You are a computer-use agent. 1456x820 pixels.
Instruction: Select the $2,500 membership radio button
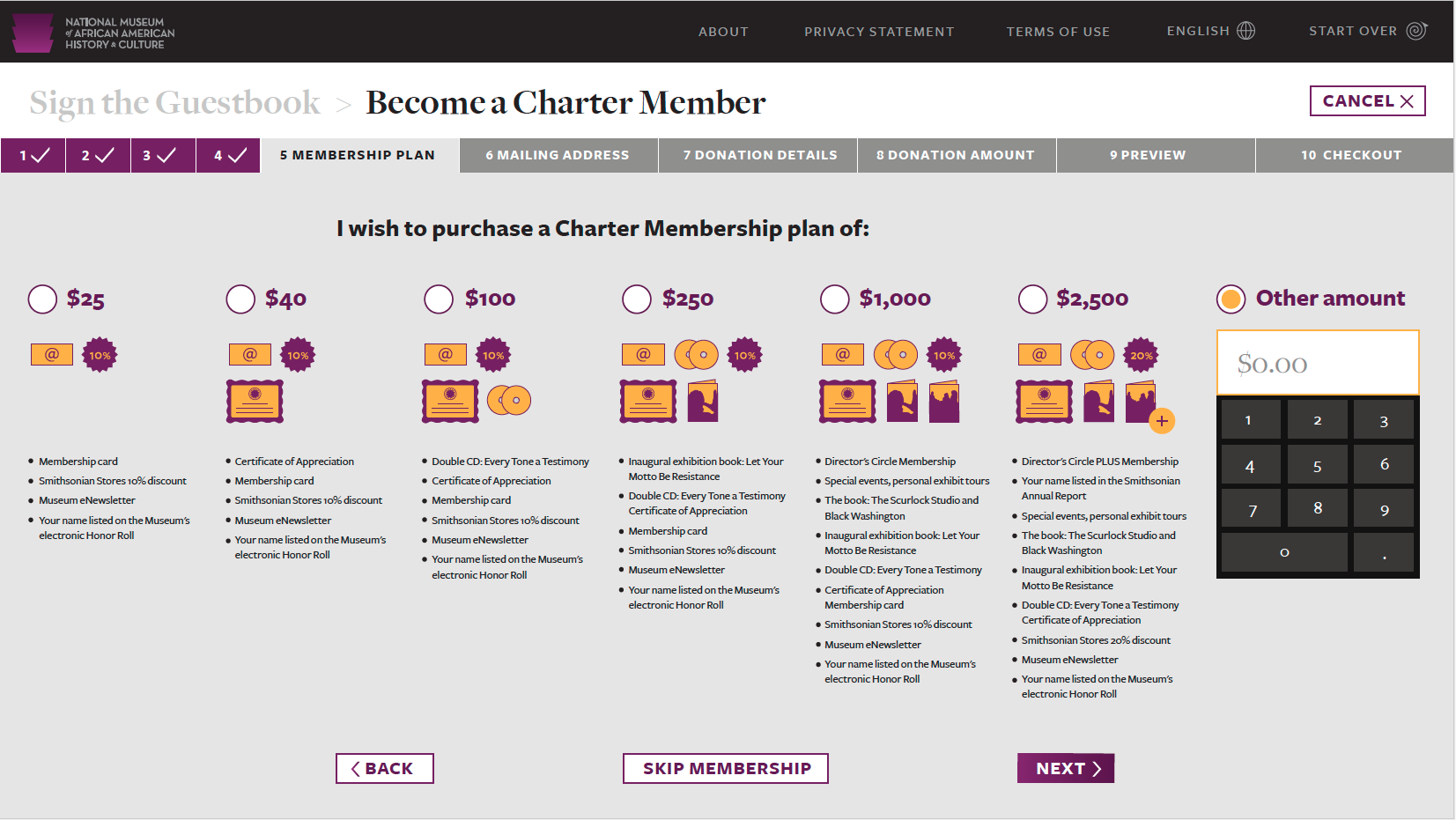1033,299
